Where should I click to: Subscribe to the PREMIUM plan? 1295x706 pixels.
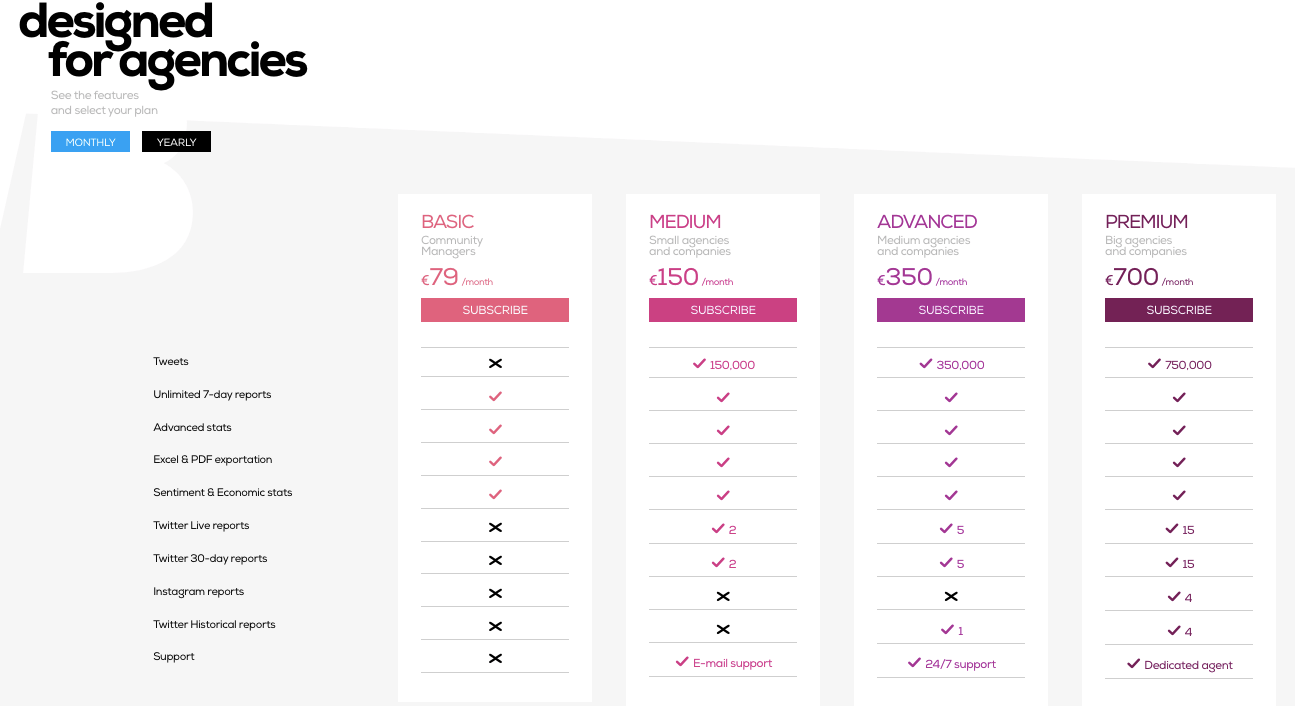(x=1179, y=310)
